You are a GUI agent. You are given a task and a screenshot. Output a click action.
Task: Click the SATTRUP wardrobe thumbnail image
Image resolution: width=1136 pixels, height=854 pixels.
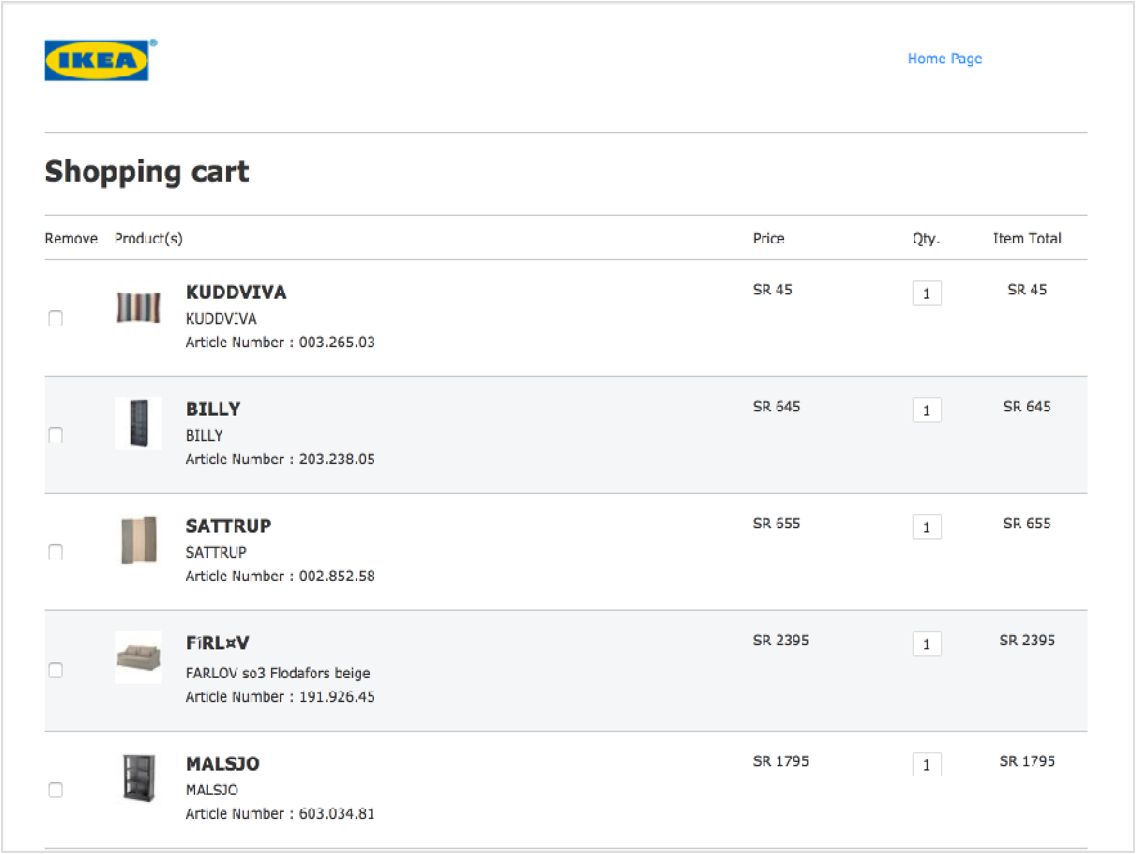click(x=138, y=540)
